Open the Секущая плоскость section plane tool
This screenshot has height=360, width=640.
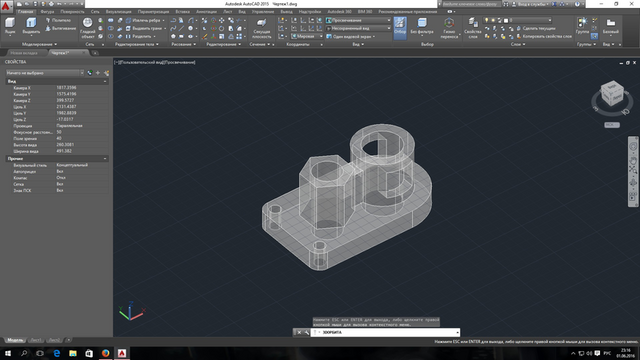point(262,28)
